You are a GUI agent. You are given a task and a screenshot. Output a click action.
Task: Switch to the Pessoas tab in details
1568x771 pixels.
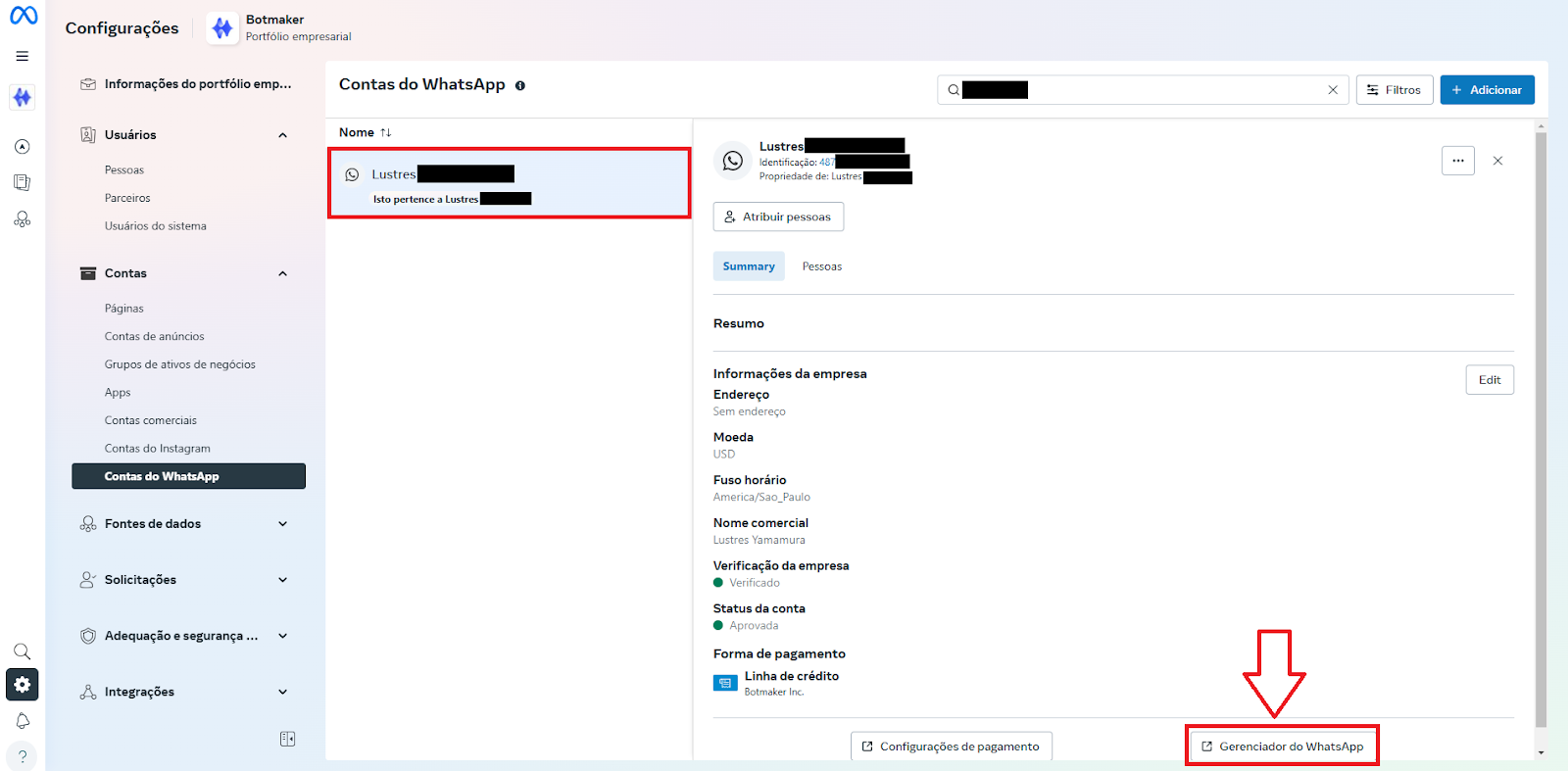point(822,266)
